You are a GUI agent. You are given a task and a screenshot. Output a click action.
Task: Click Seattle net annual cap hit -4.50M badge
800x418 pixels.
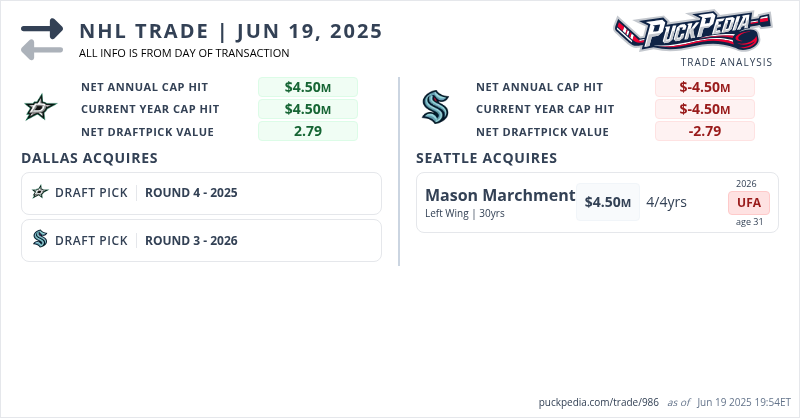(x=705, y=87)
